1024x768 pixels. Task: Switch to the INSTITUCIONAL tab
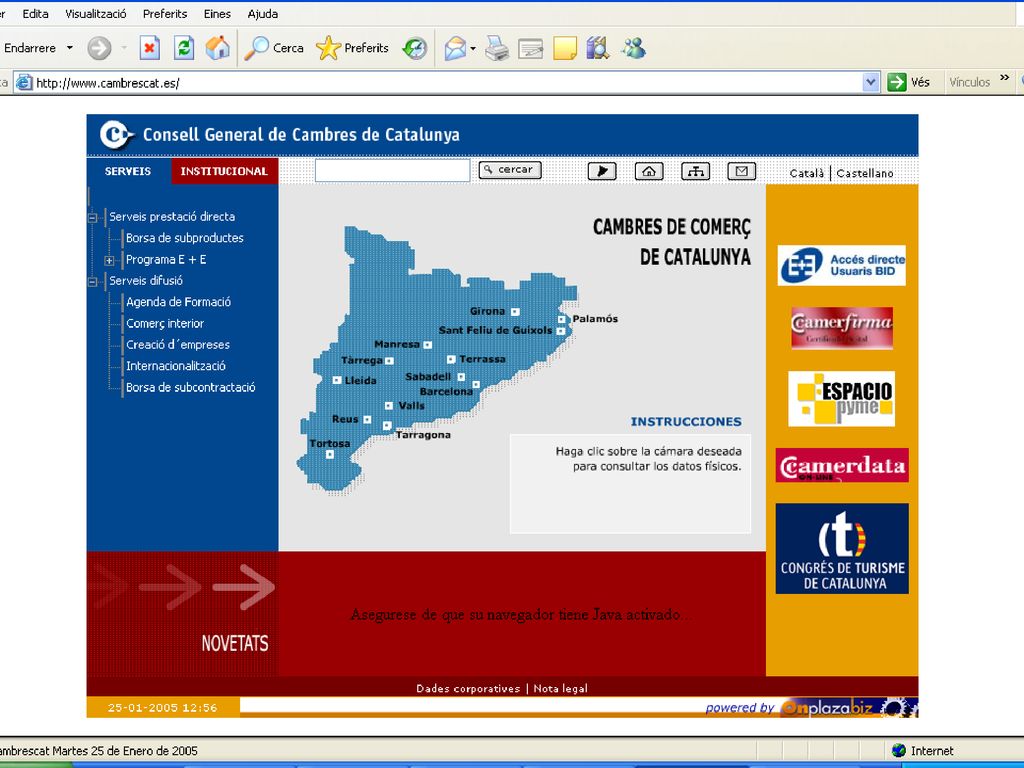click(225, 171)
